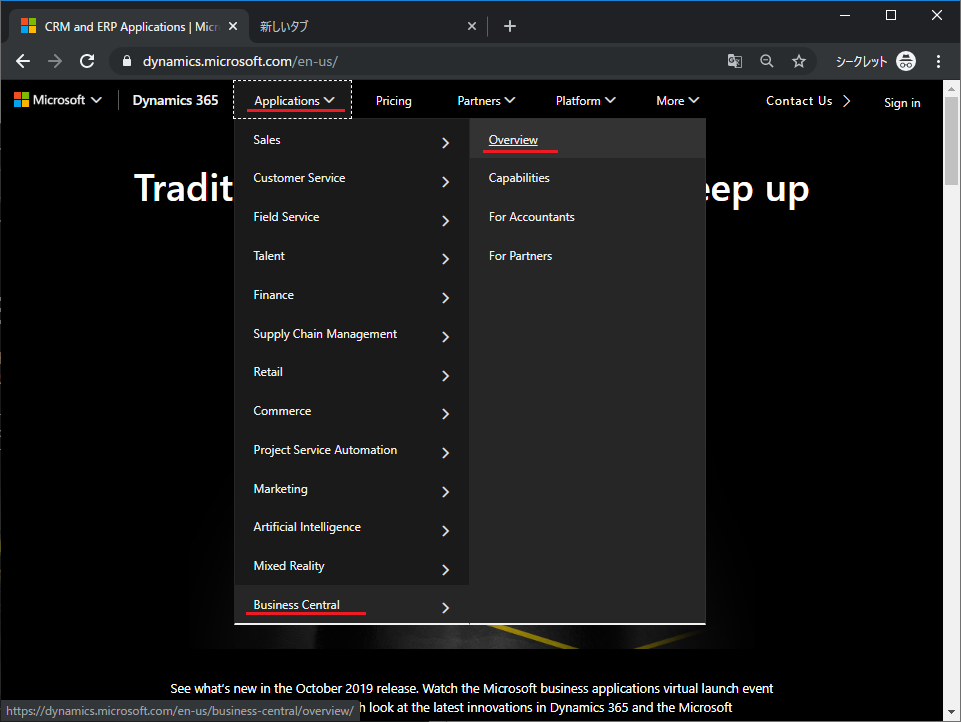View site security lock info
This screenshot has width=961, height=722.
127,61
